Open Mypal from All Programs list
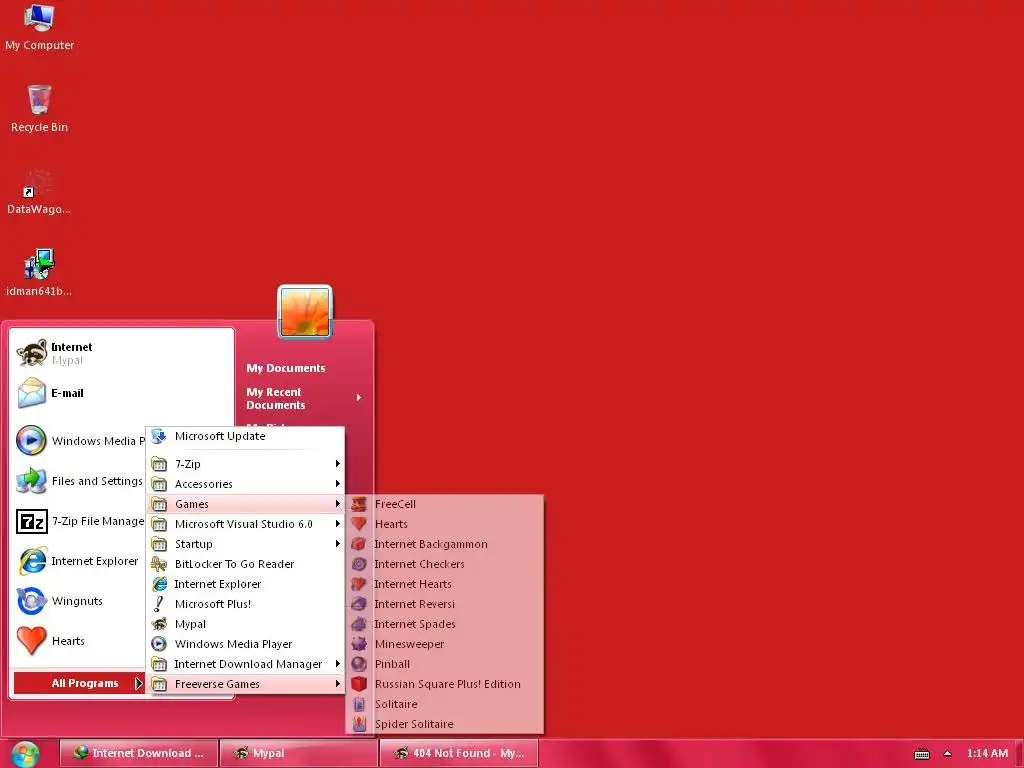Screen dimensions: 1024x768 (x=246, y=624)
